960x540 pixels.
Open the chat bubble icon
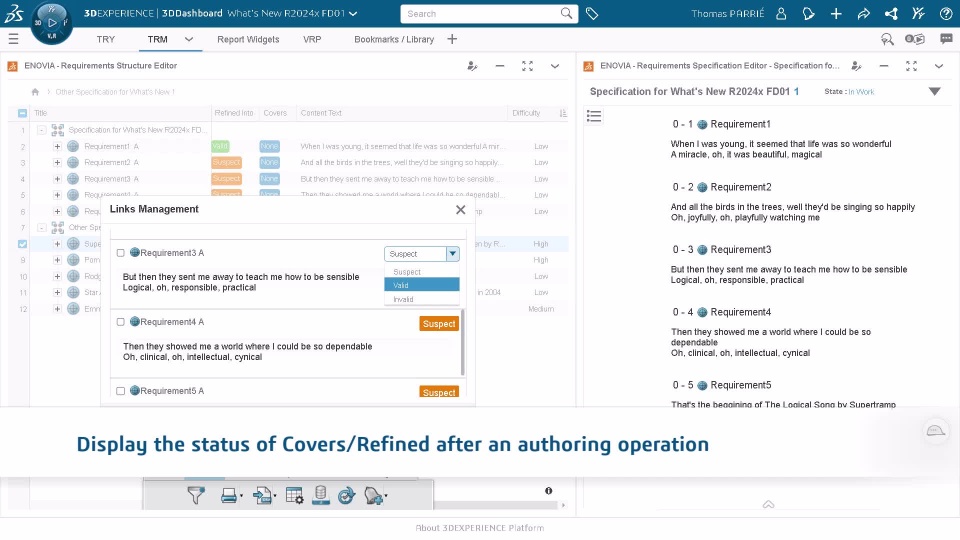click(946, 39)
